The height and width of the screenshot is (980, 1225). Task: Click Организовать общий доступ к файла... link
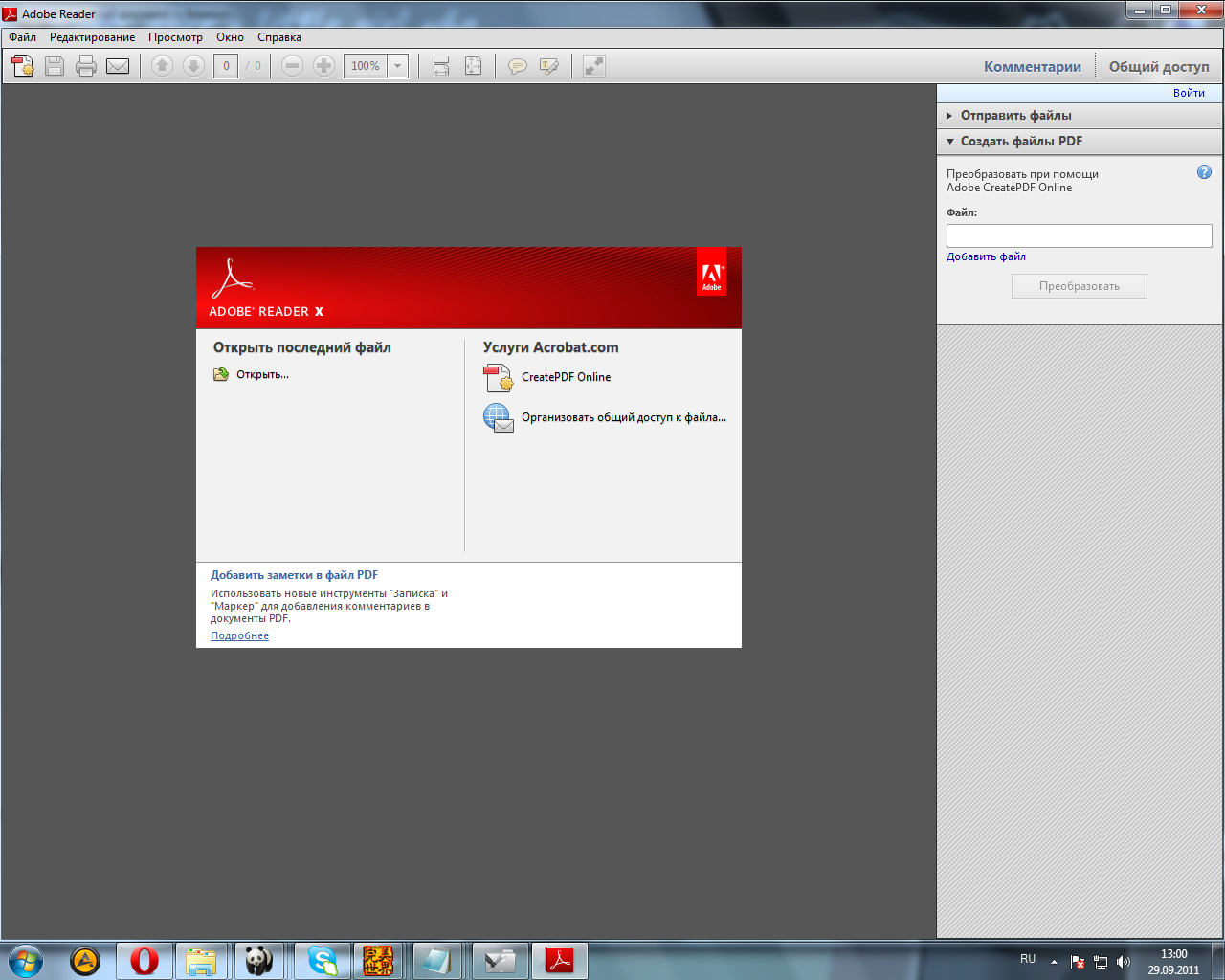624,417
